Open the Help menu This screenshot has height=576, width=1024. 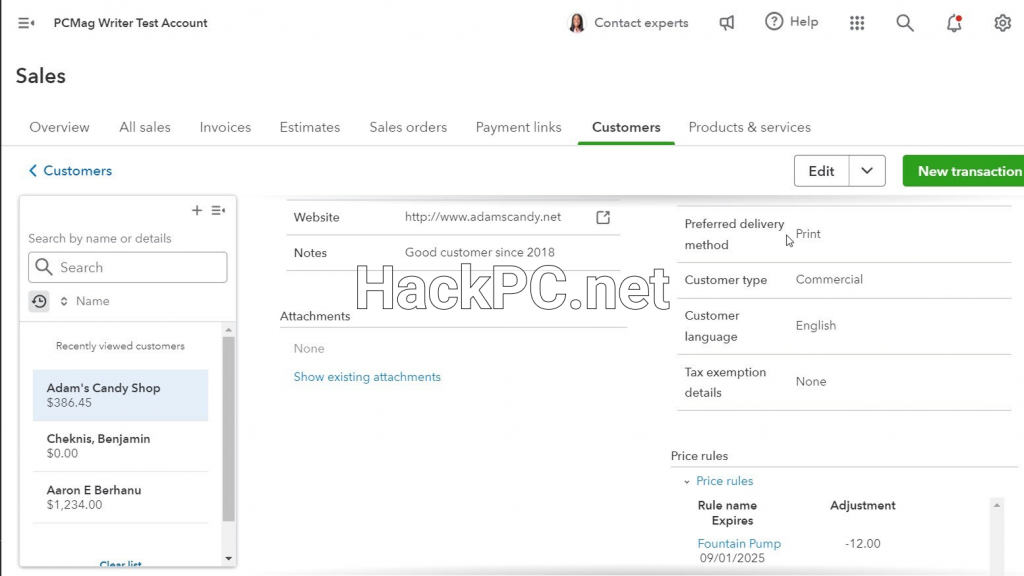[x=792, y=22]
